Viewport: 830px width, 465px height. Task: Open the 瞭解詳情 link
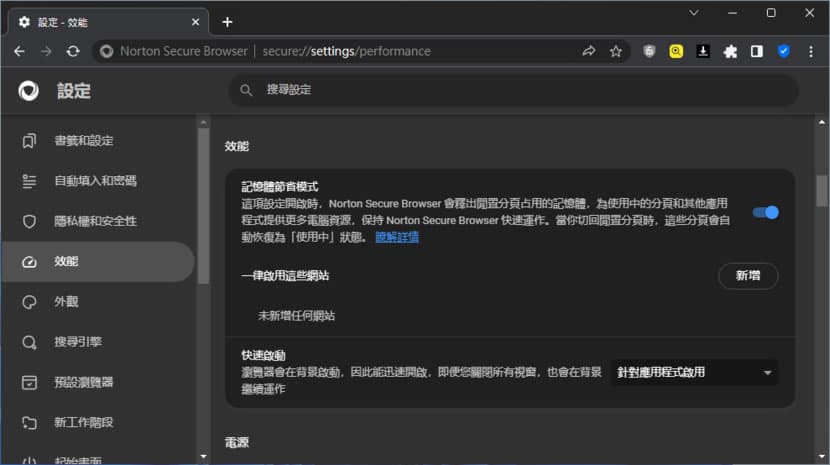[x=397, y=237]
